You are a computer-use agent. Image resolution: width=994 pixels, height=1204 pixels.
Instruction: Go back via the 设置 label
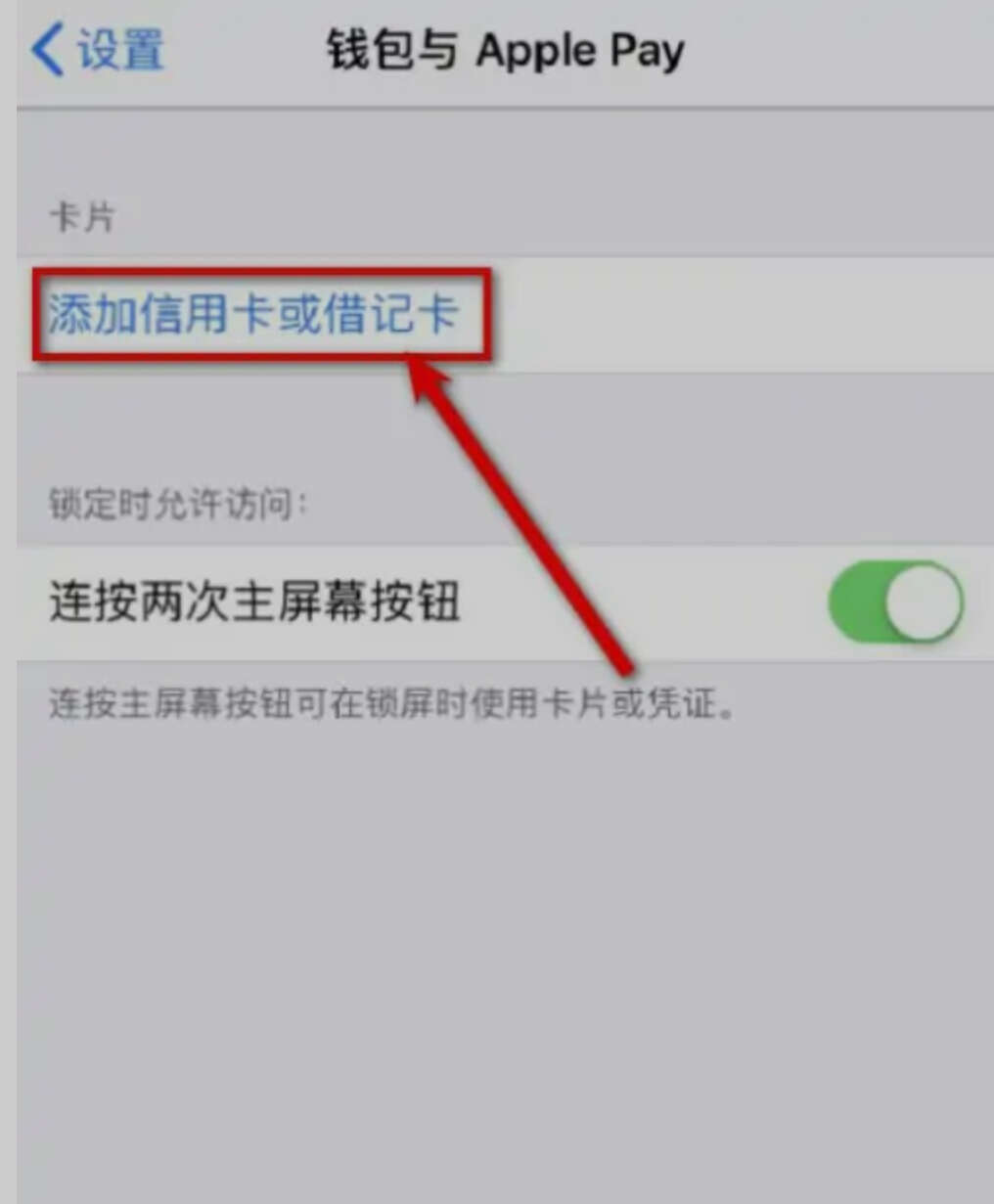coord(120,49)
